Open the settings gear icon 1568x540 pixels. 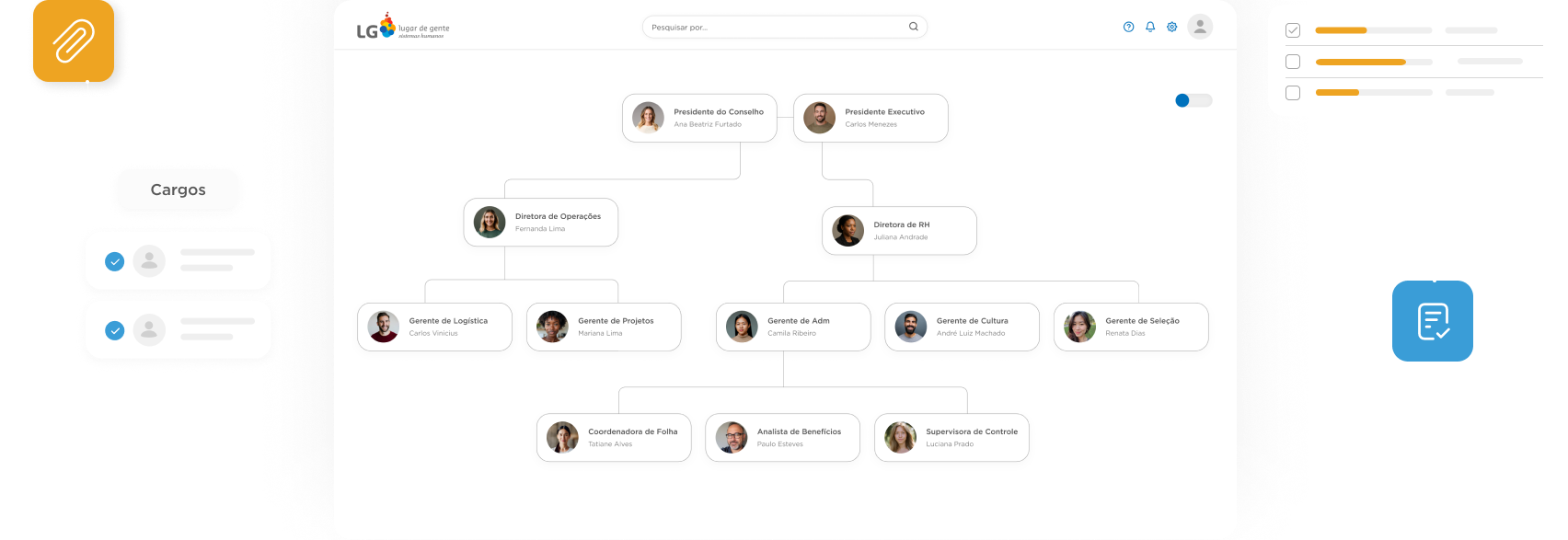pos(1171,27)
